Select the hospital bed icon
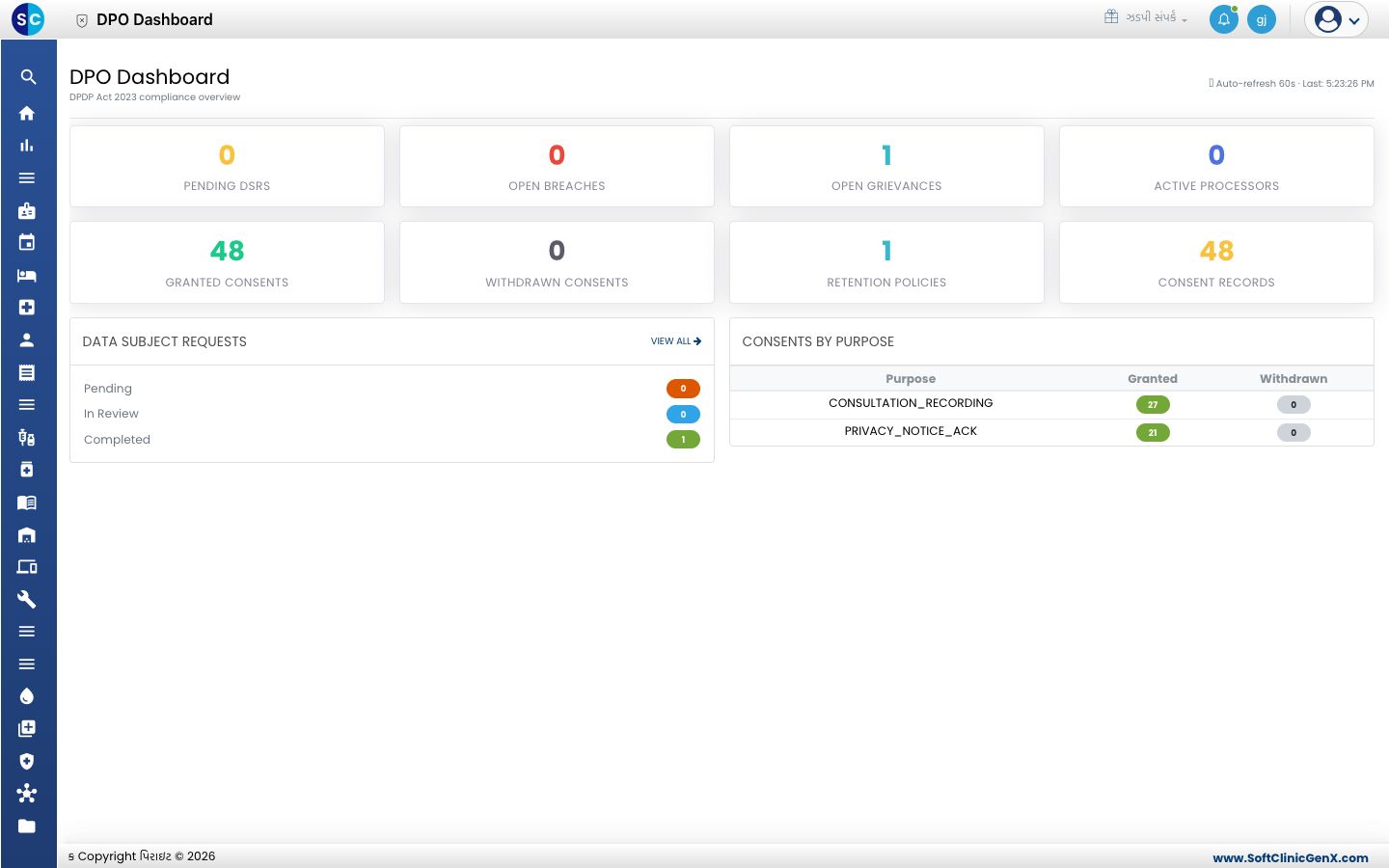This screenshot has width=1389, height=868. 27,275
